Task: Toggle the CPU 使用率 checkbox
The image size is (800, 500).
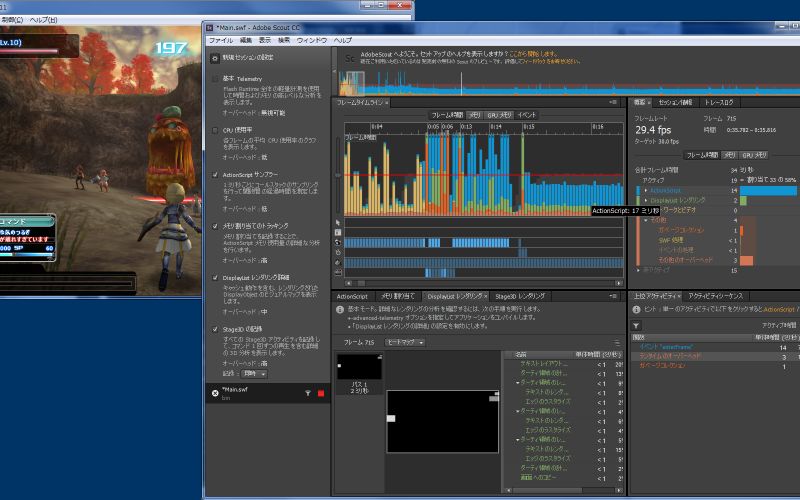Action: (x=215, y=130)
